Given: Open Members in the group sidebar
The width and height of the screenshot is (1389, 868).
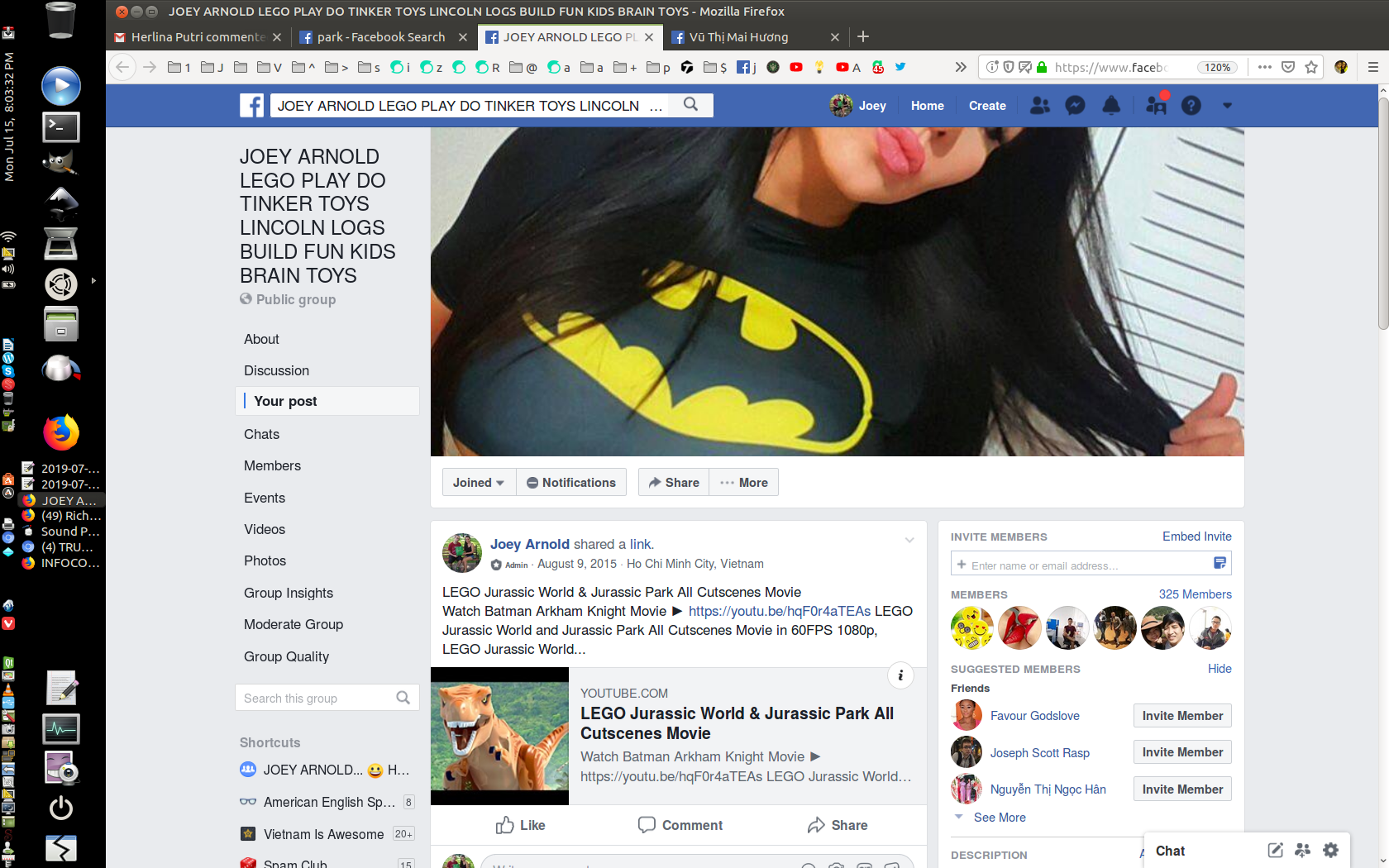Looking at the screenshot, I should pyautogui.click(x=272, y=465).
